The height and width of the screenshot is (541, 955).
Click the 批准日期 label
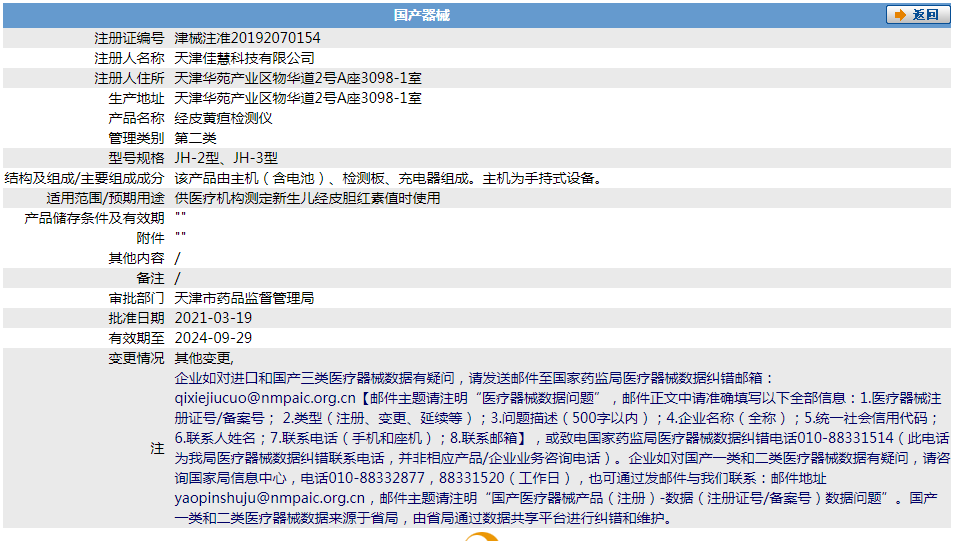coord(136,318)
